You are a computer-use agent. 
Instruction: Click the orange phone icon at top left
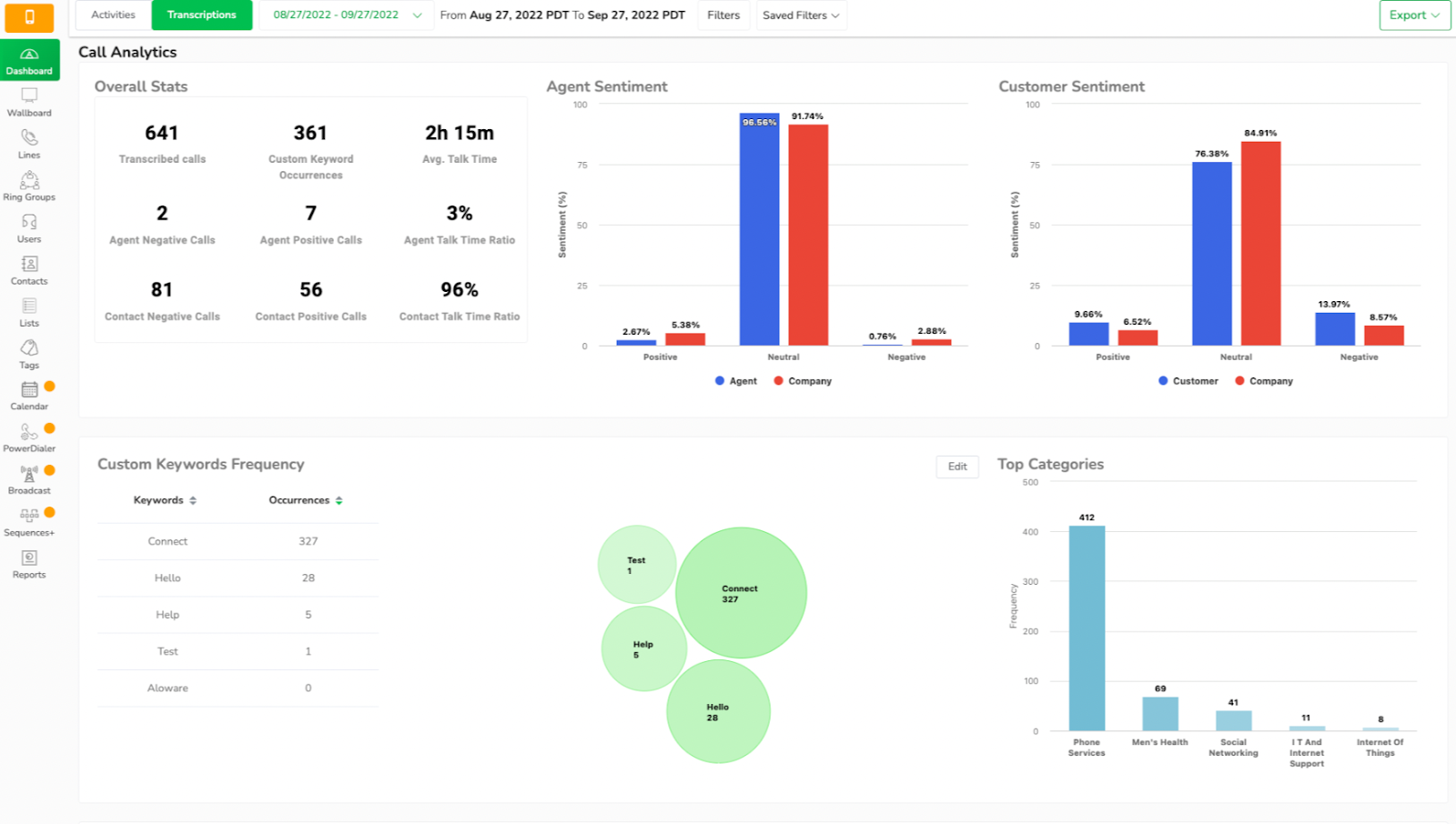click(29, 16)
